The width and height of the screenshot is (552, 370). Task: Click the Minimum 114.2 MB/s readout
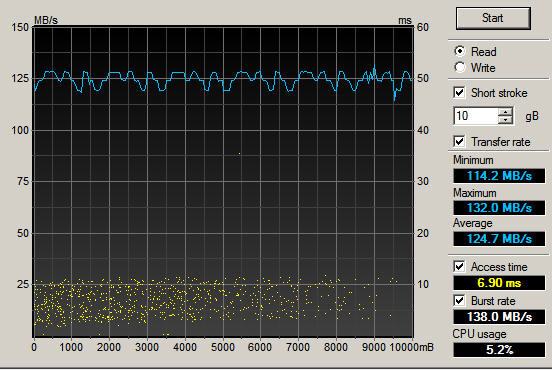pos(499,176)
